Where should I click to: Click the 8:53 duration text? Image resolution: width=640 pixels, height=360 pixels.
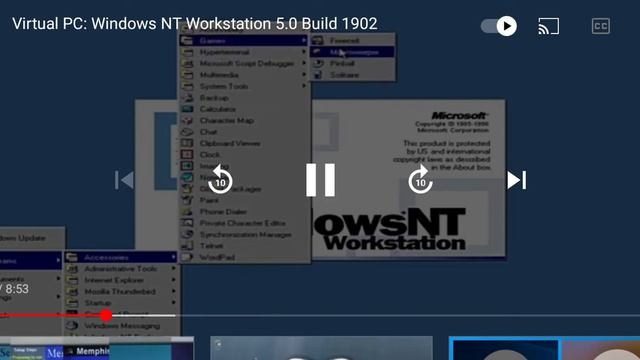(x=17, y=289)
